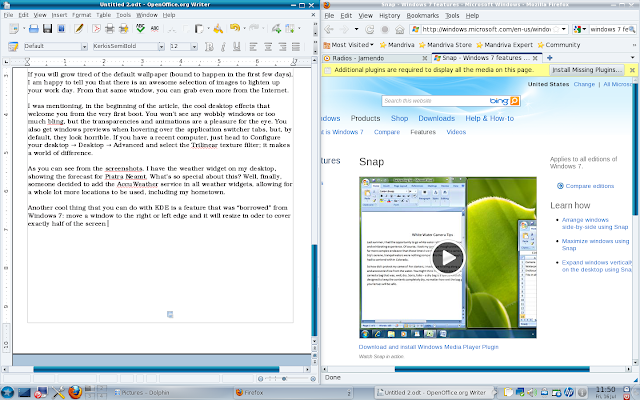This screenshot has width=640, height=400.
Task: Open Page Preview icon in Writer
Action: 123,29
